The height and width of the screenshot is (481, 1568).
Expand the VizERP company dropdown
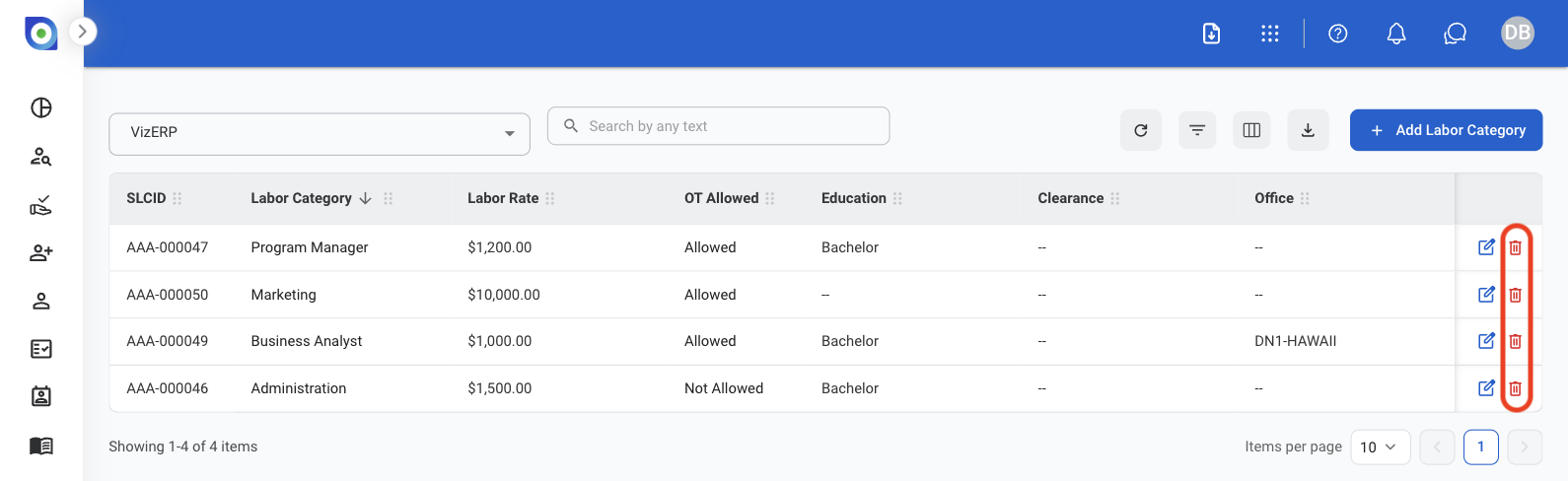[320, 133]
